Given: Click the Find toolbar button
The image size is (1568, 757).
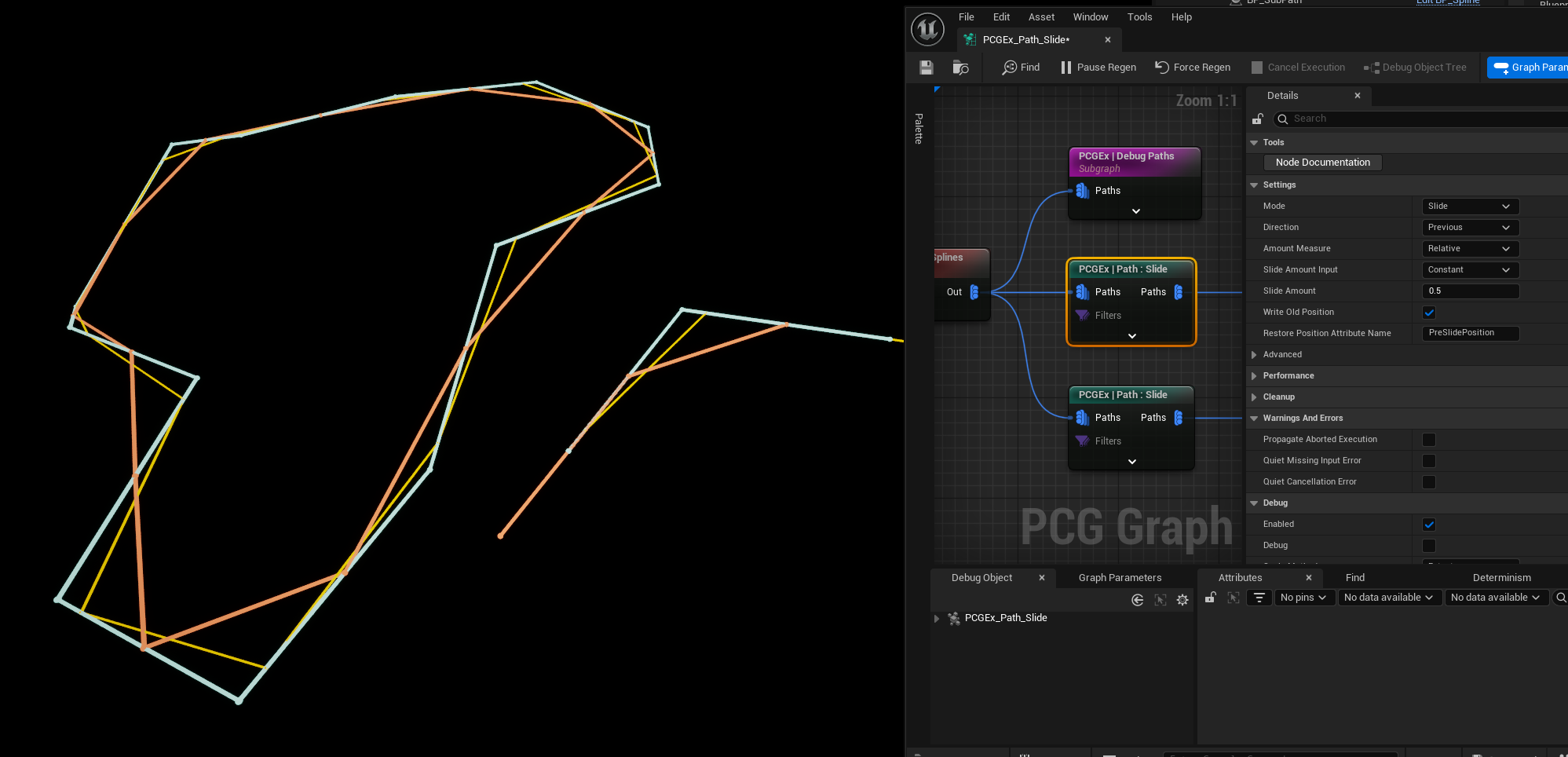Looking at the screenshot, I should click(x=1021, y=68).
